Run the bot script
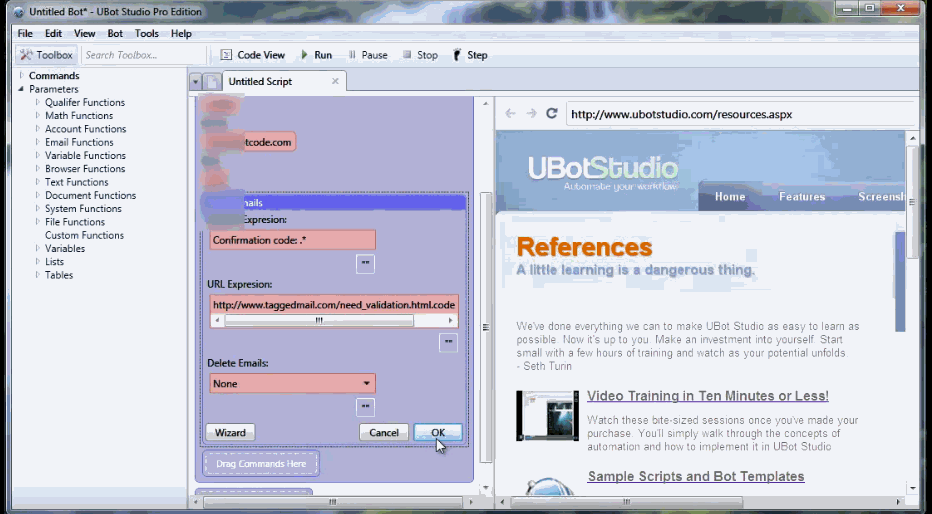 [x=316, y=55]
